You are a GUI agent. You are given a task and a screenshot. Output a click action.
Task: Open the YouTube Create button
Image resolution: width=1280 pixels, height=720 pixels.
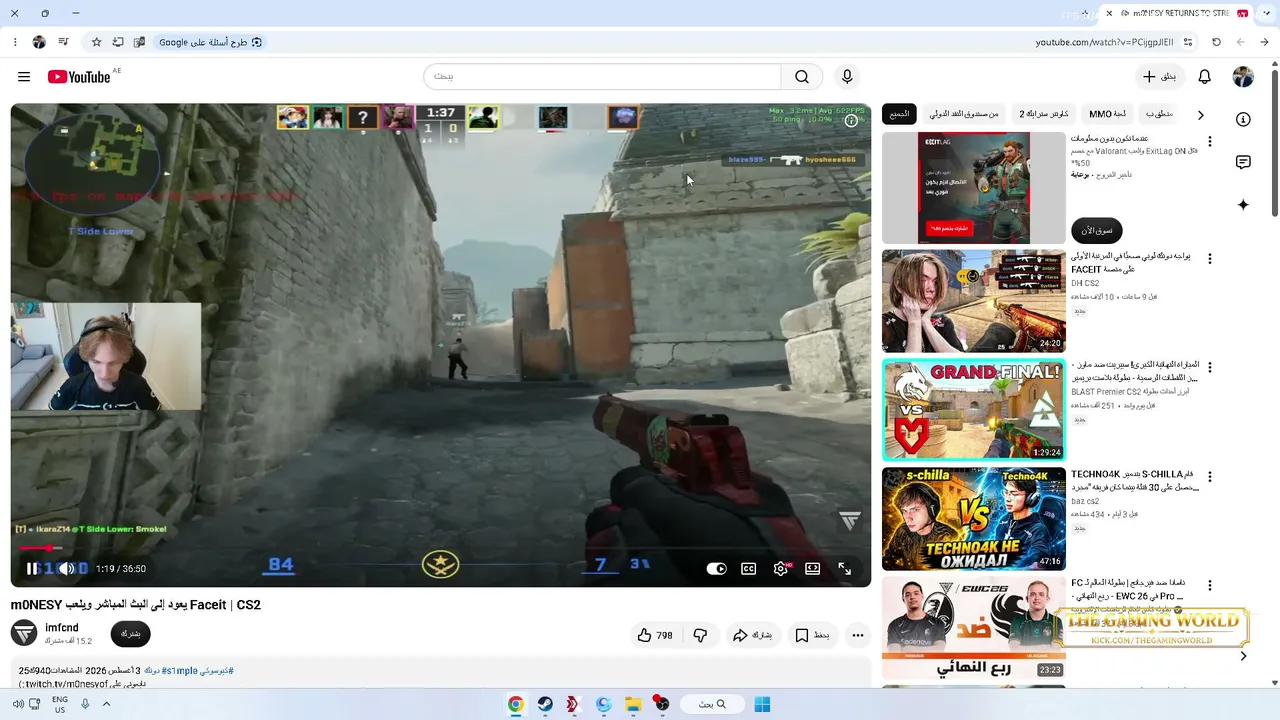(1160, 77)
